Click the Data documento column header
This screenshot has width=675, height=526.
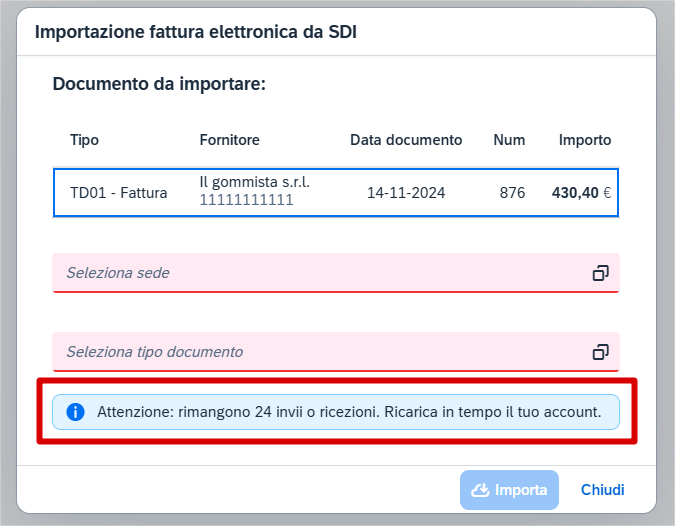pyautogui.click(x=406, y=140)
